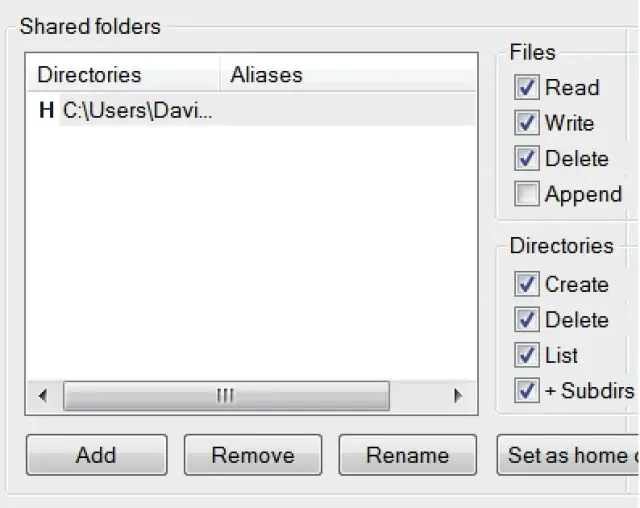The image size is (640, 508).
Task: Uncheck the directories Delete permission
Action: coord(527,320)
